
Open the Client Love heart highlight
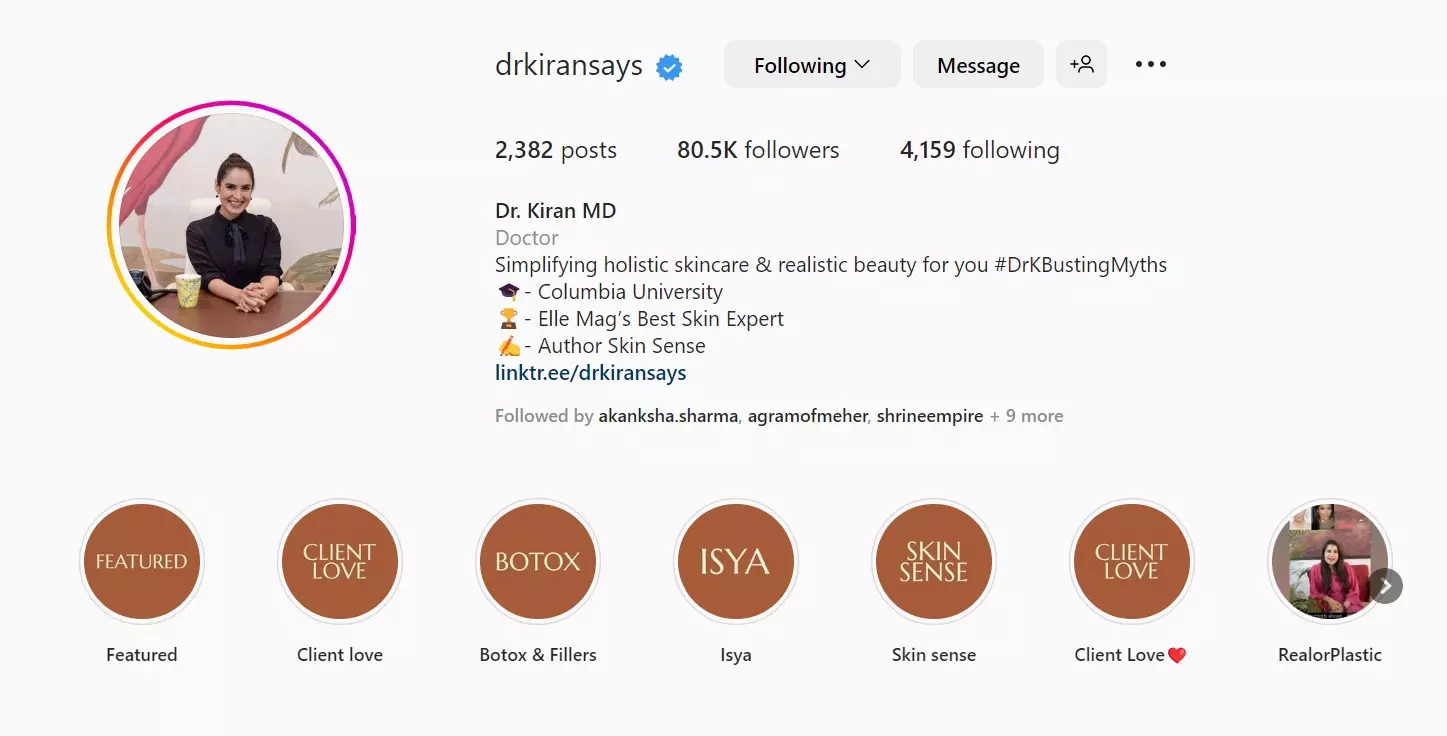point(1131,561)
